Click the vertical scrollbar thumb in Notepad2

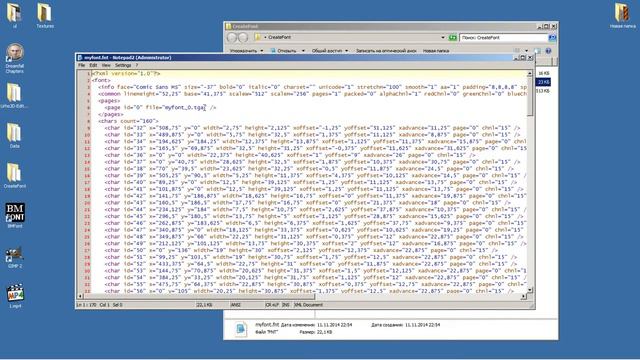(x=530, y=96)
